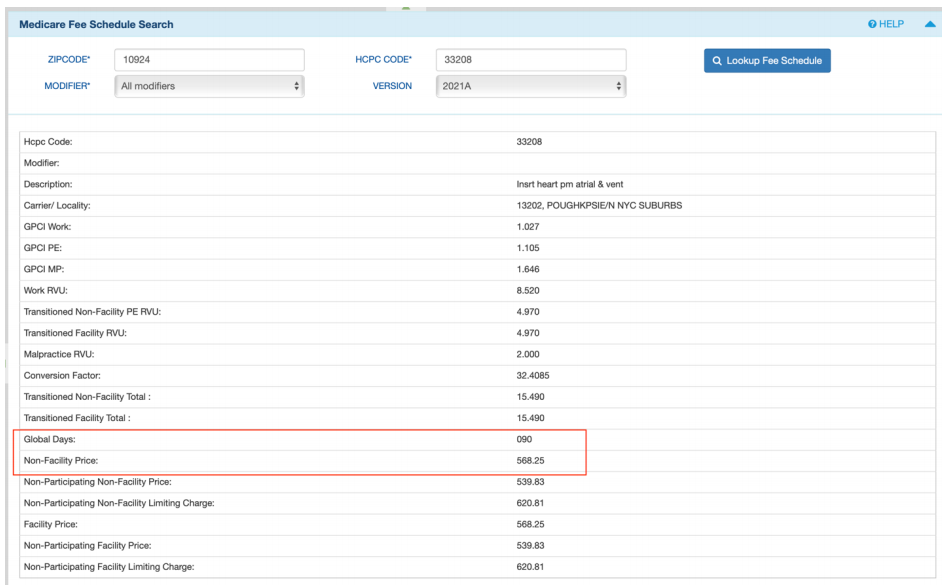Viewport: 950px width, 585px height.
Task: Click the Work RVU value 8.520
Action: coord(528,291)
